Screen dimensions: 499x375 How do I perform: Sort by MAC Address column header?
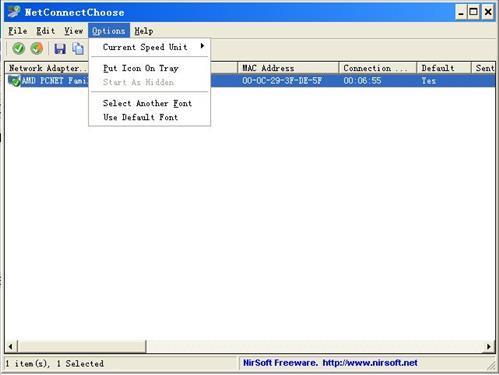pyautogui.click(x=288, y=68)
